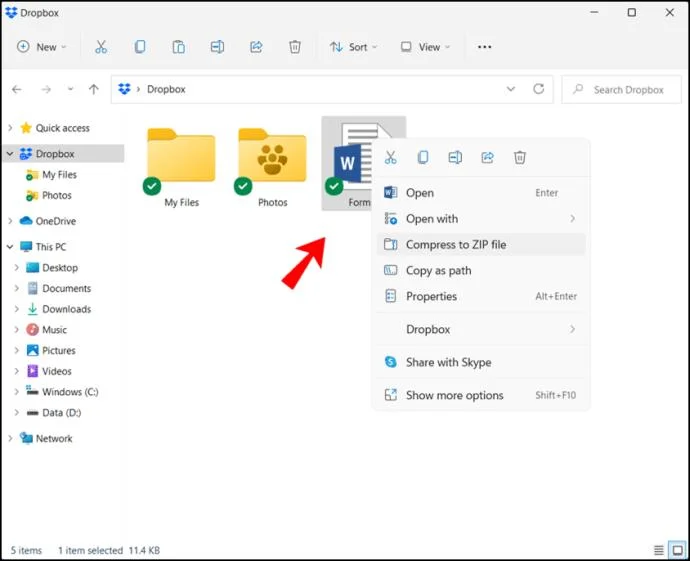Choose Open in the context menu
The width and height of the screenshot is (690, 561).
[481, 193]
